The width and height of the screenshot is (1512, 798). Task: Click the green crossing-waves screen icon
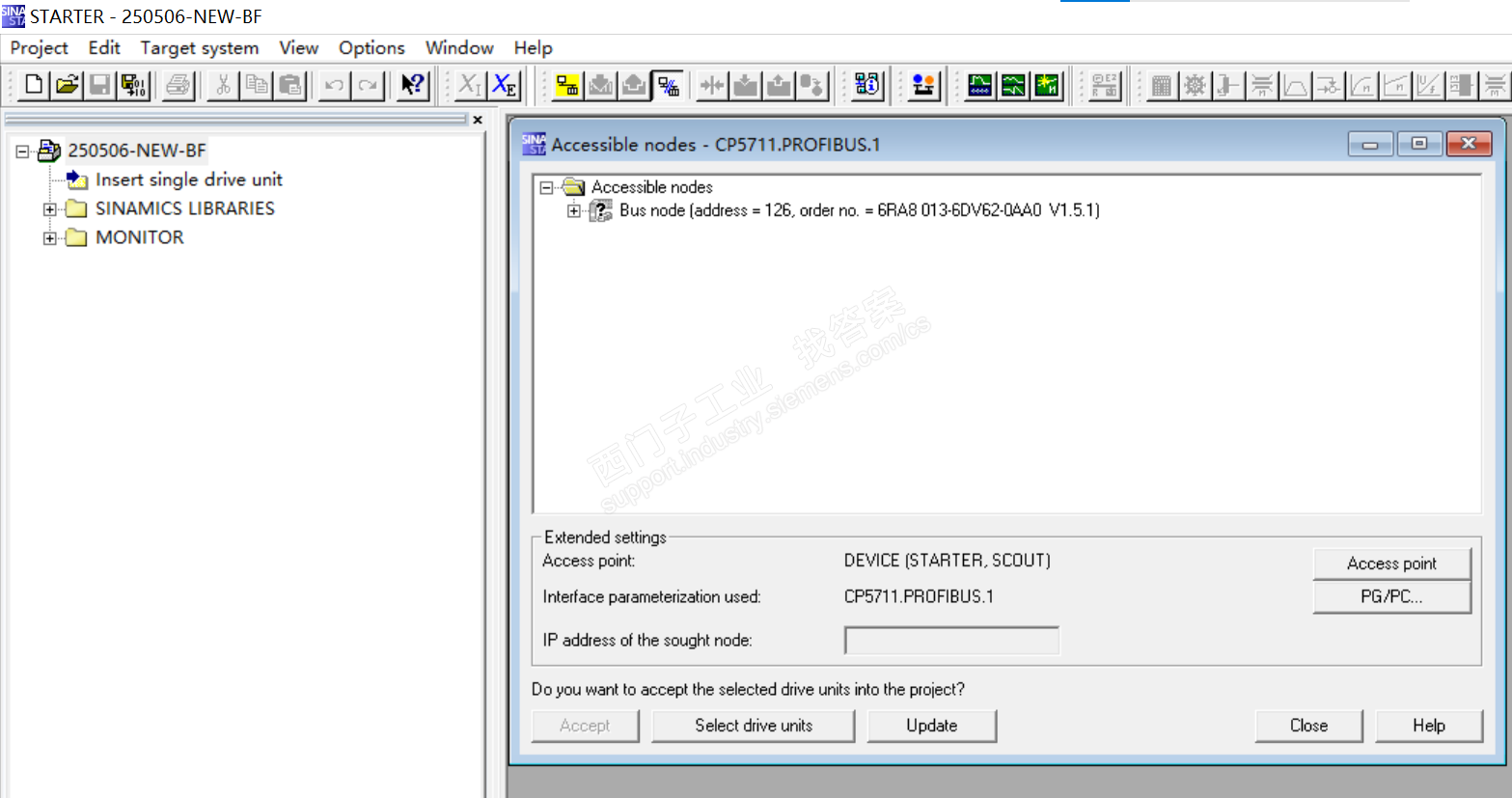(1013, 85)
